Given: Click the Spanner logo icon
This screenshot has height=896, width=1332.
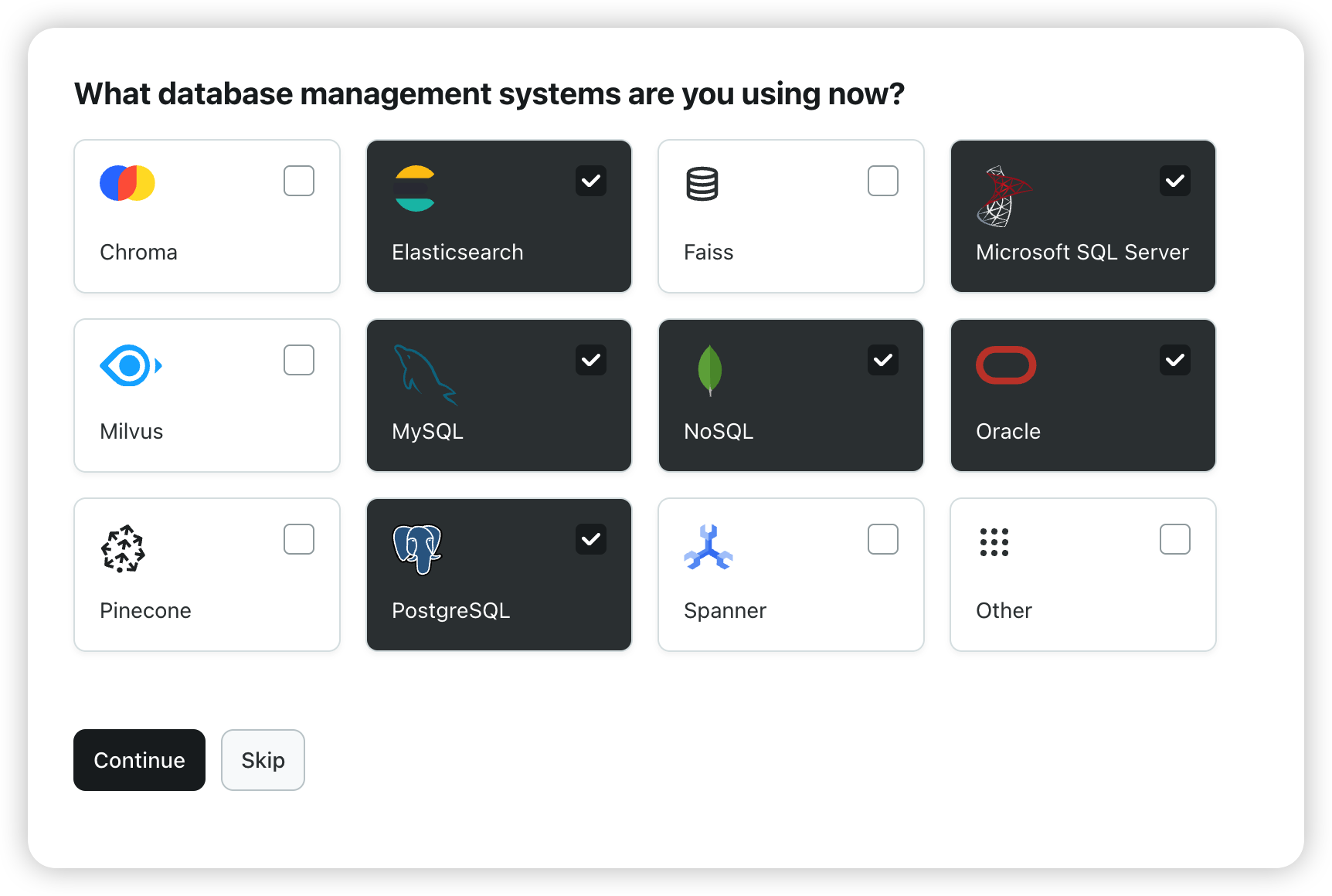Looking at the screenshot, I should pyautogui.click(x=708, y=548).
